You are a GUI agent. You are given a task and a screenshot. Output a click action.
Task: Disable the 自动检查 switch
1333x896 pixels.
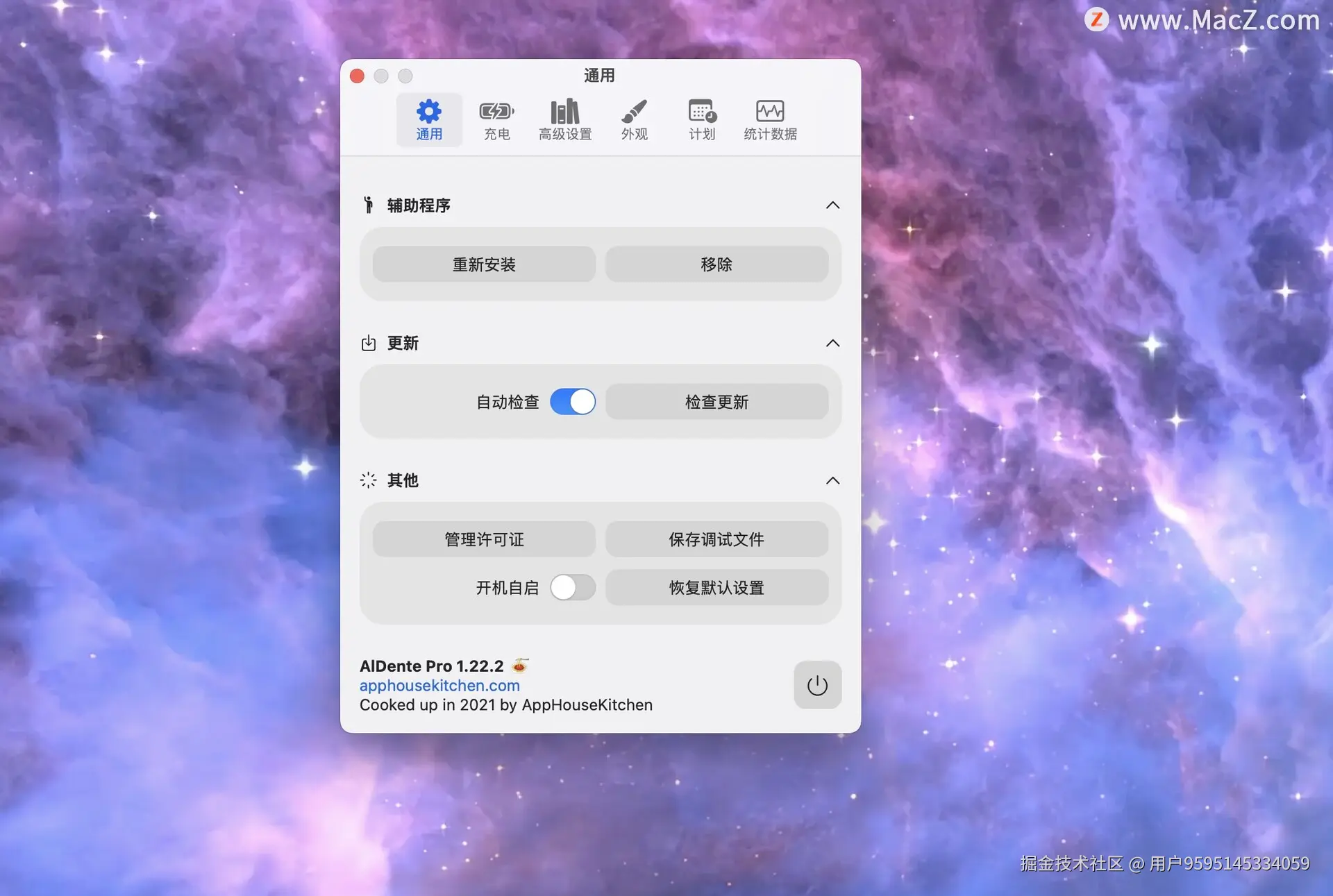tap(573, 402)
